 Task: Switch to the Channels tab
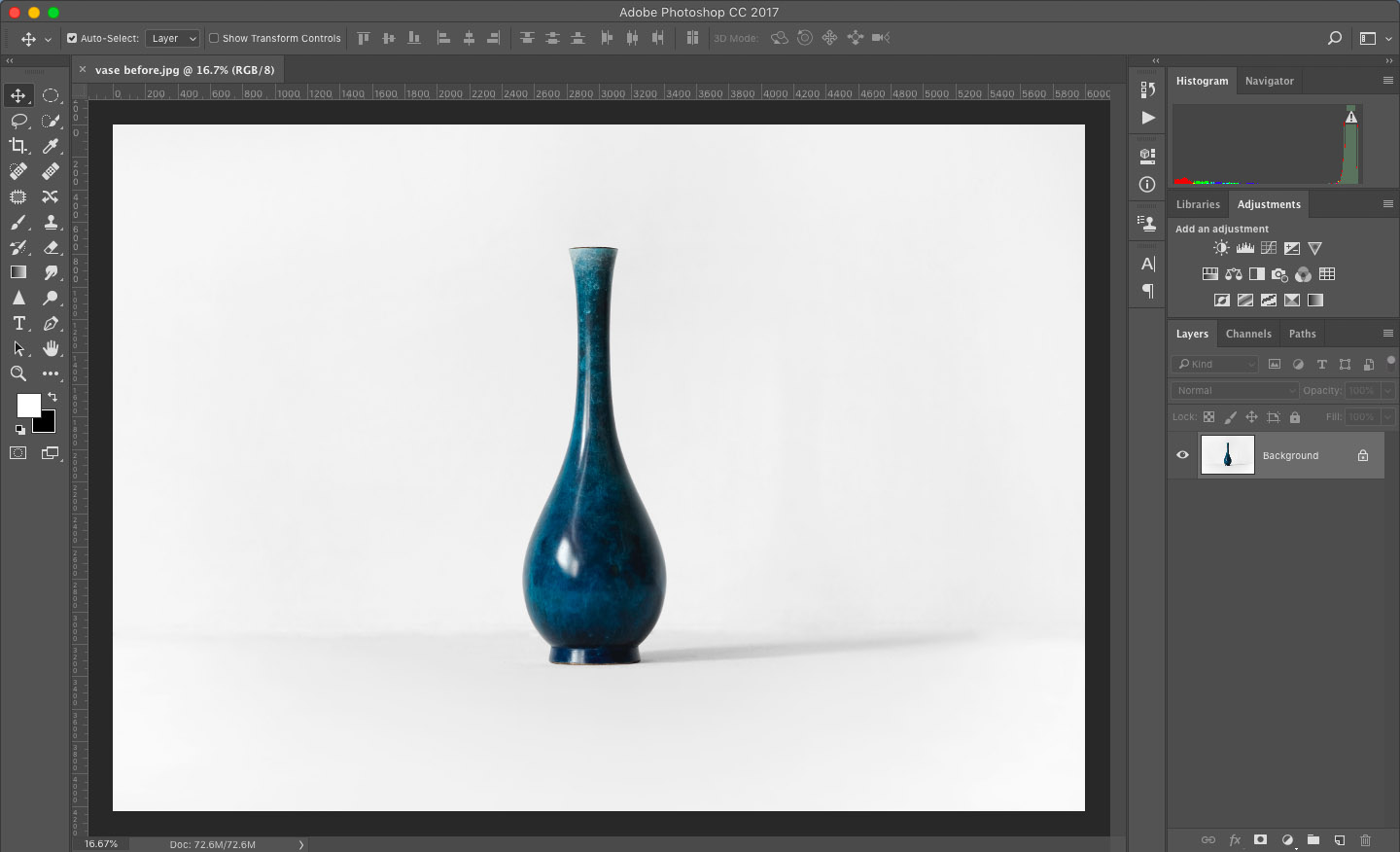coord(1248,334)
